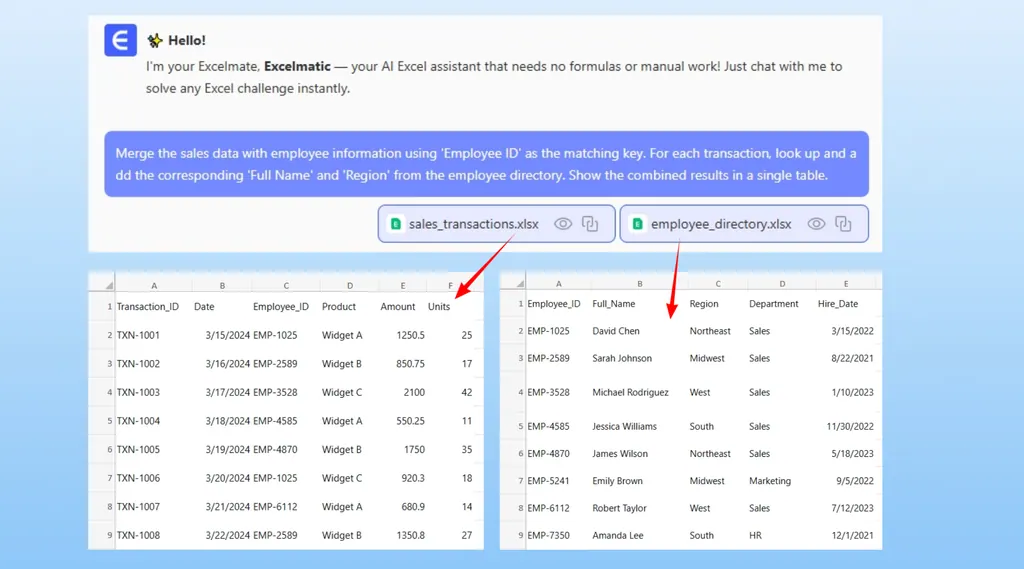Preview employee_directory.xlsx with the eye icon

816,224
